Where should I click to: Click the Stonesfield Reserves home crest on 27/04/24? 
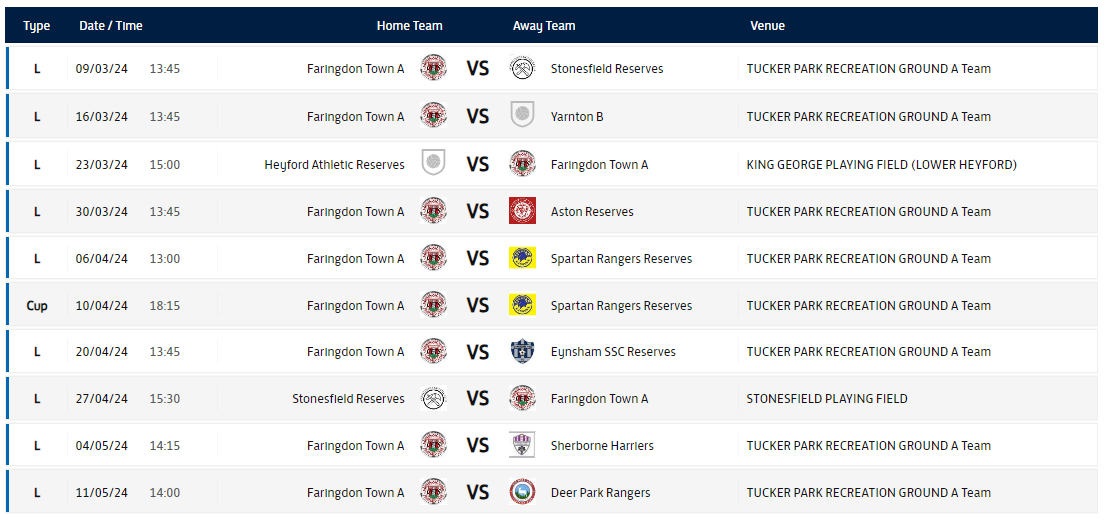433,398
